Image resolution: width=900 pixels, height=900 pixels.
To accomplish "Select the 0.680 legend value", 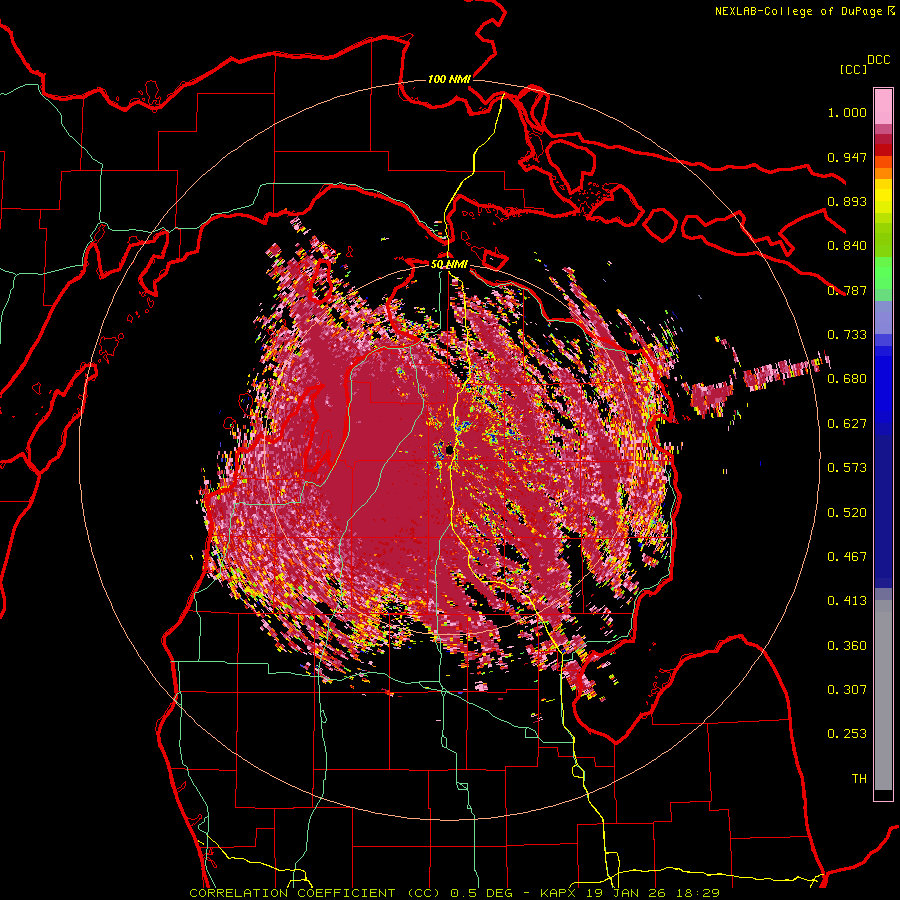I will [847, 379].
